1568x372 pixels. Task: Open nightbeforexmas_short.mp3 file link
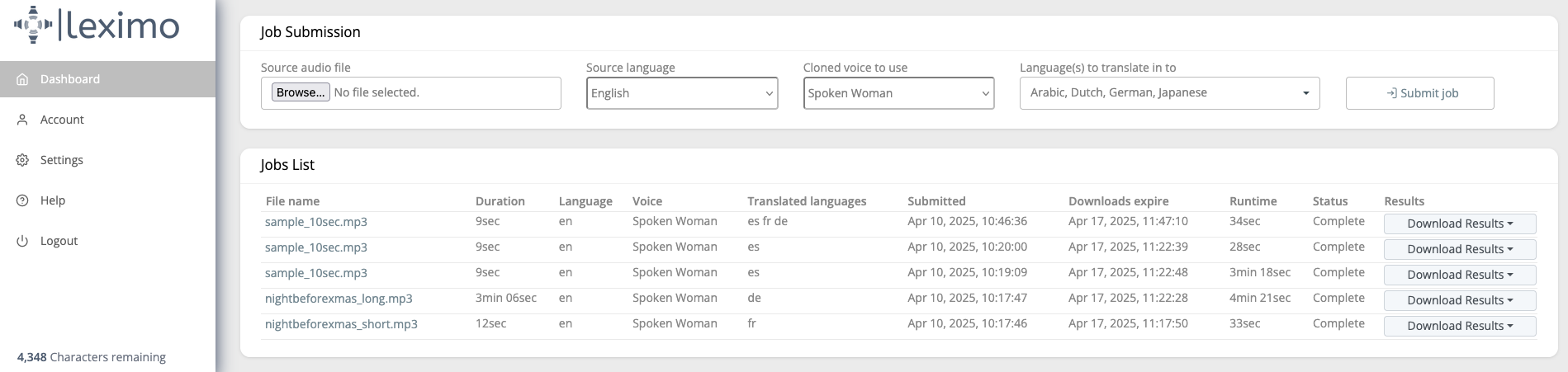(341, 324)
